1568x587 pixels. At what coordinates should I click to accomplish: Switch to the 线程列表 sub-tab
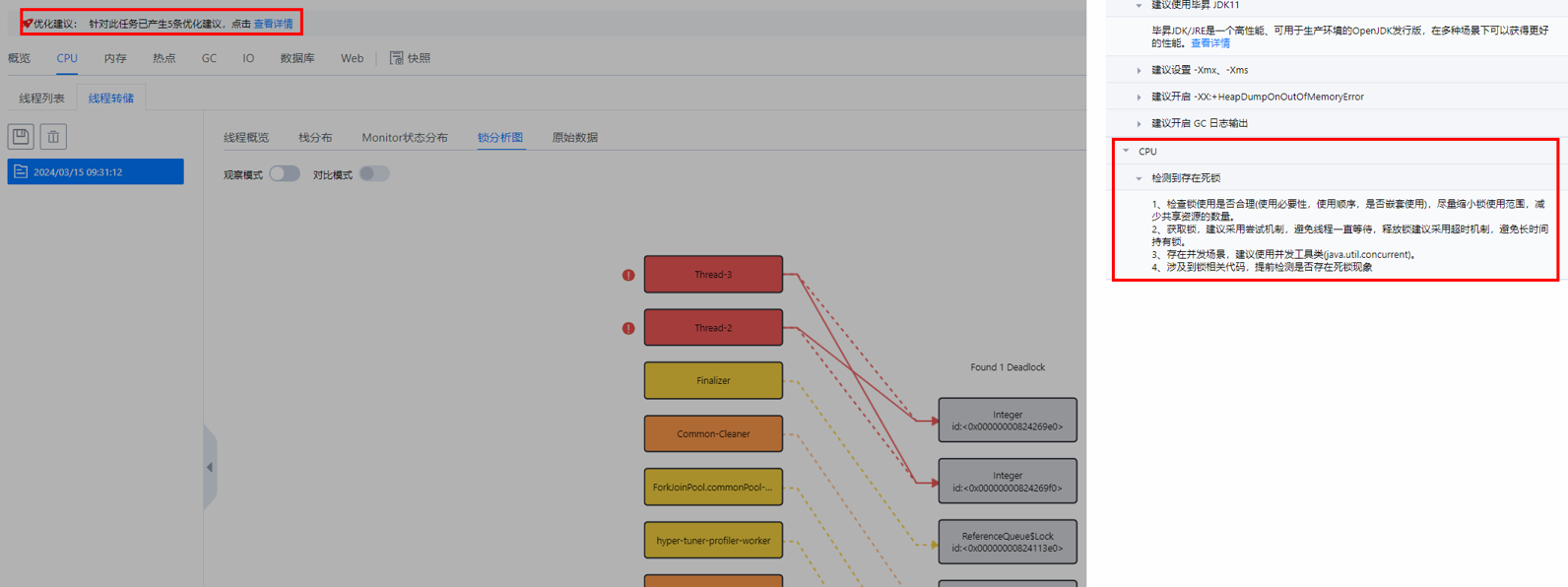[x=42, y=98]
